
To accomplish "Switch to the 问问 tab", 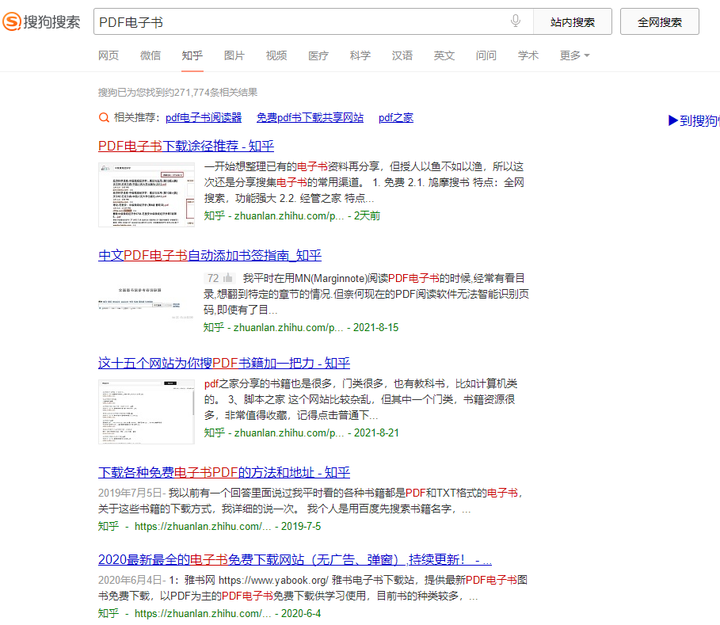I will (486, 56).
